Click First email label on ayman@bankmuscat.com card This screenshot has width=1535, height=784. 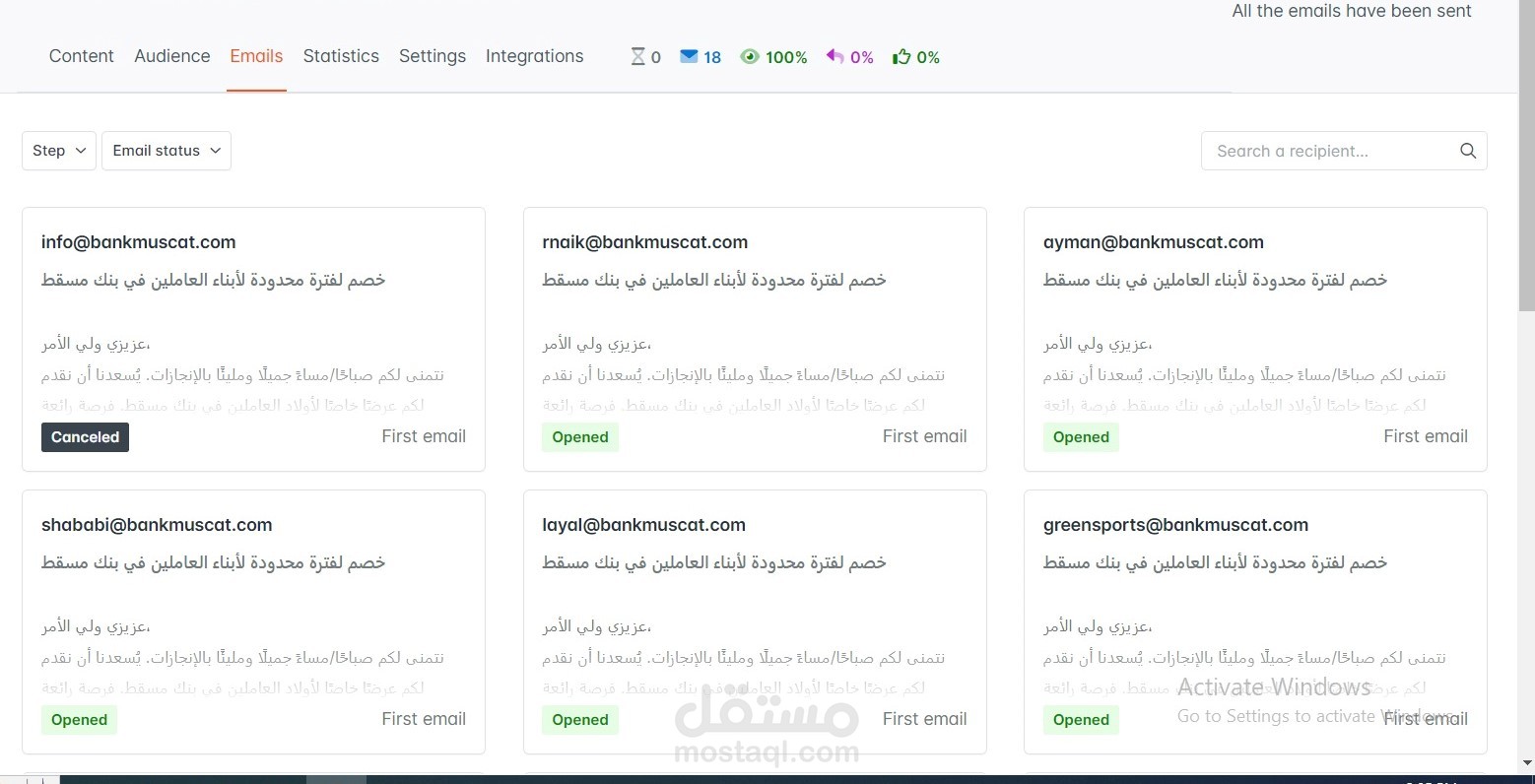tap(1426, 436)
